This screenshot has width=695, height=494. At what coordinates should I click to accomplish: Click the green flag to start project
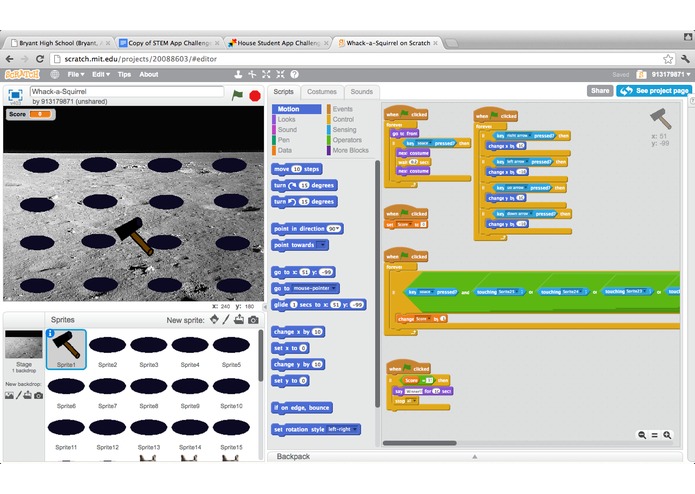[x=237, y=95]
